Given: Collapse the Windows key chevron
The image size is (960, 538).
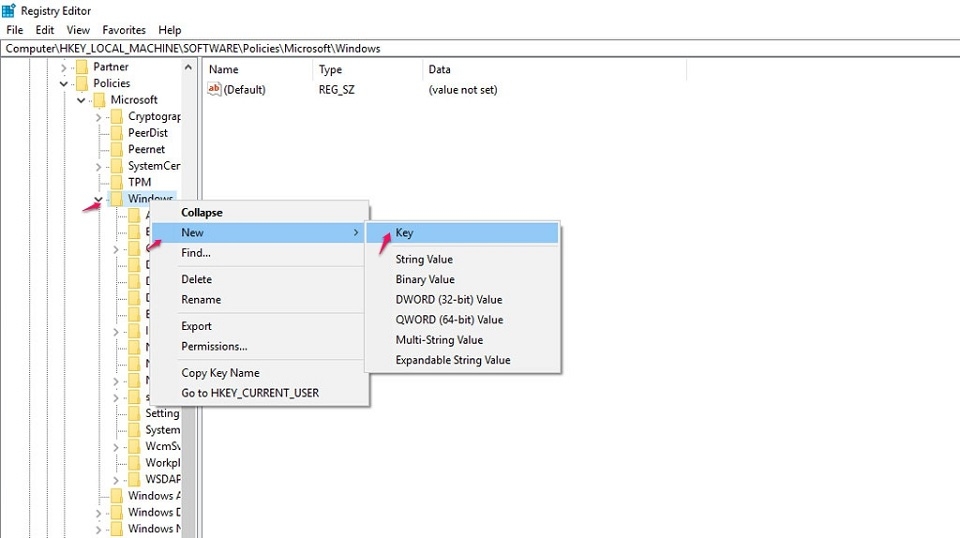Looking at the screenshot, I should (98, 199).
